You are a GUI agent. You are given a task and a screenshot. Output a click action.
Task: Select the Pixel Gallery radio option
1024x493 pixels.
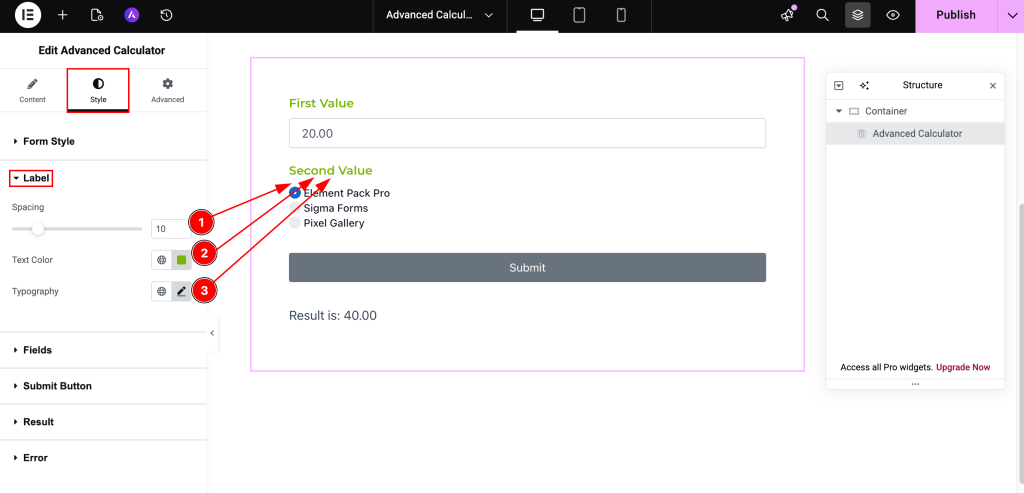point(295,223)
